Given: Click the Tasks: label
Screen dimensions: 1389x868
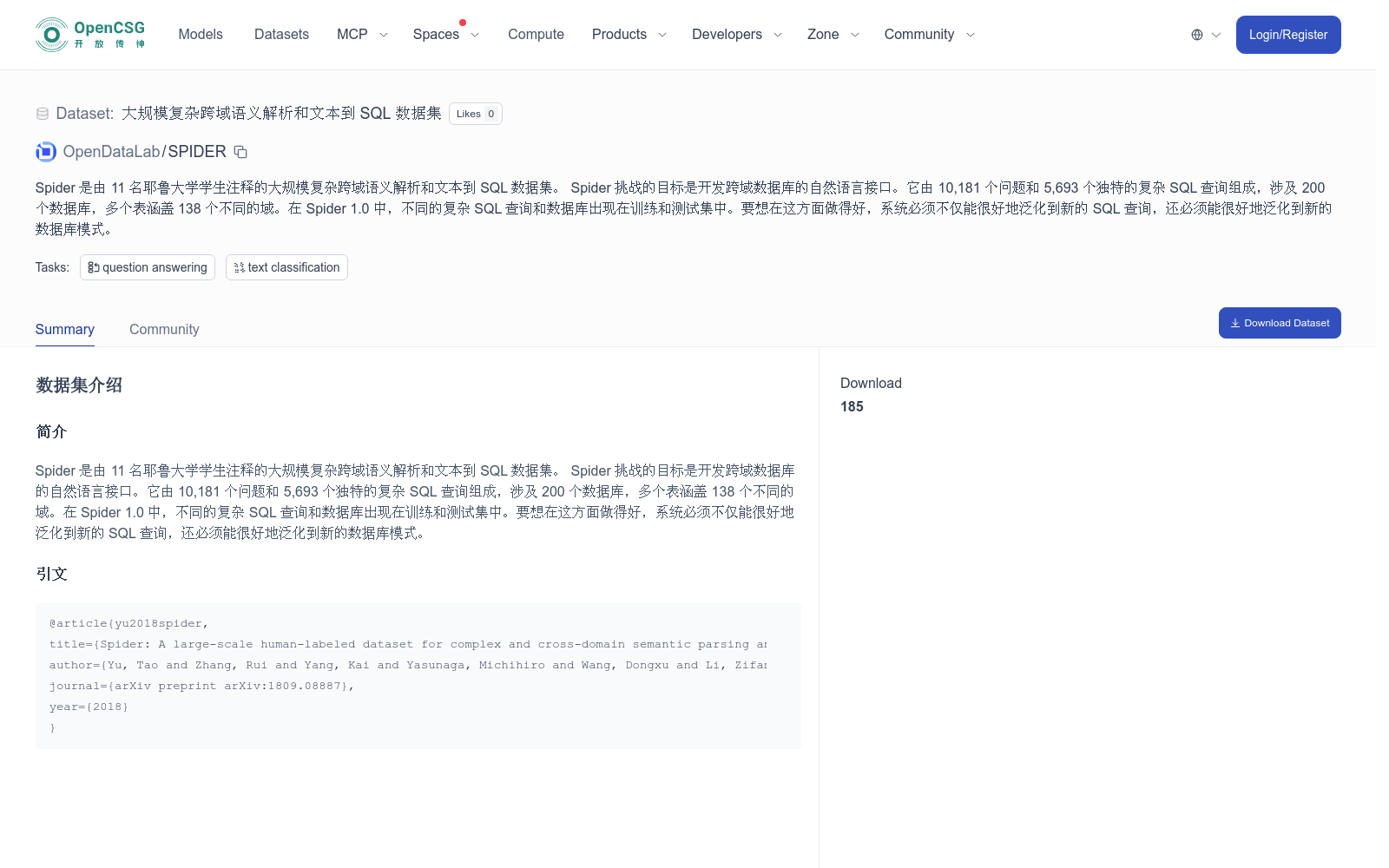Looking at the screenshot, I should coord(52,267).
